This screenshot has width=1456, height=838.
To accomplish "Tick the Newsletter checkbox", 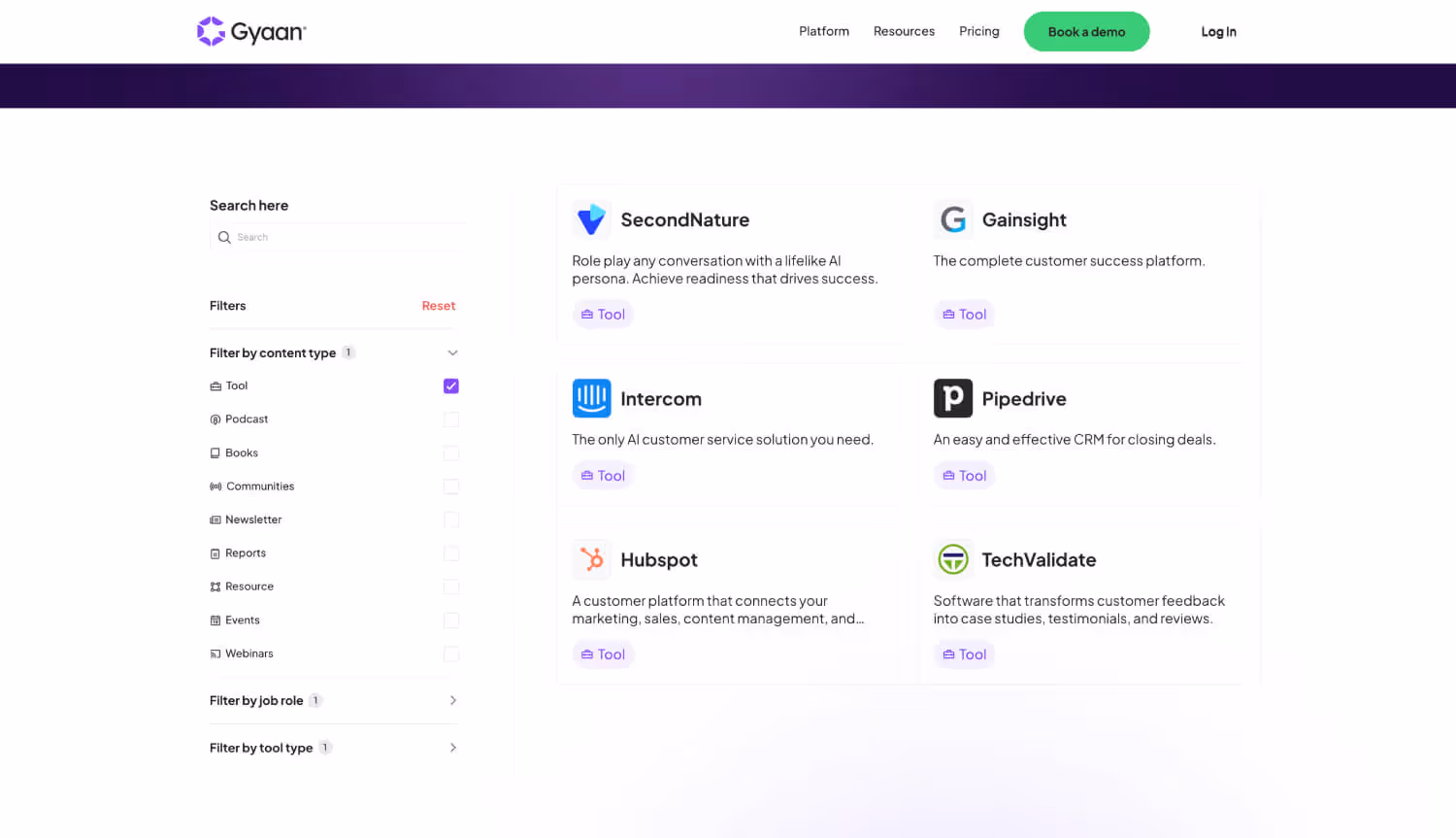I will coord(451,520).
